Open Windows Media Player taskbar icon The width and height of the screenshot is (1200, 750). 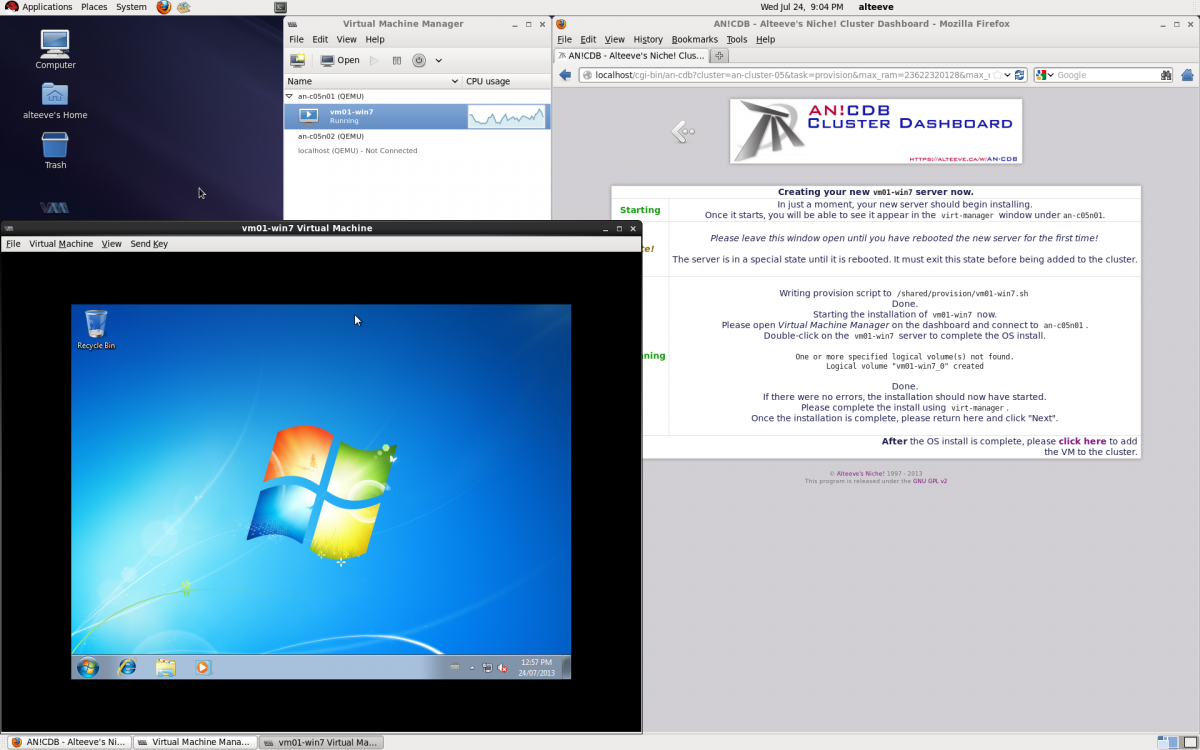click(203, 667)
